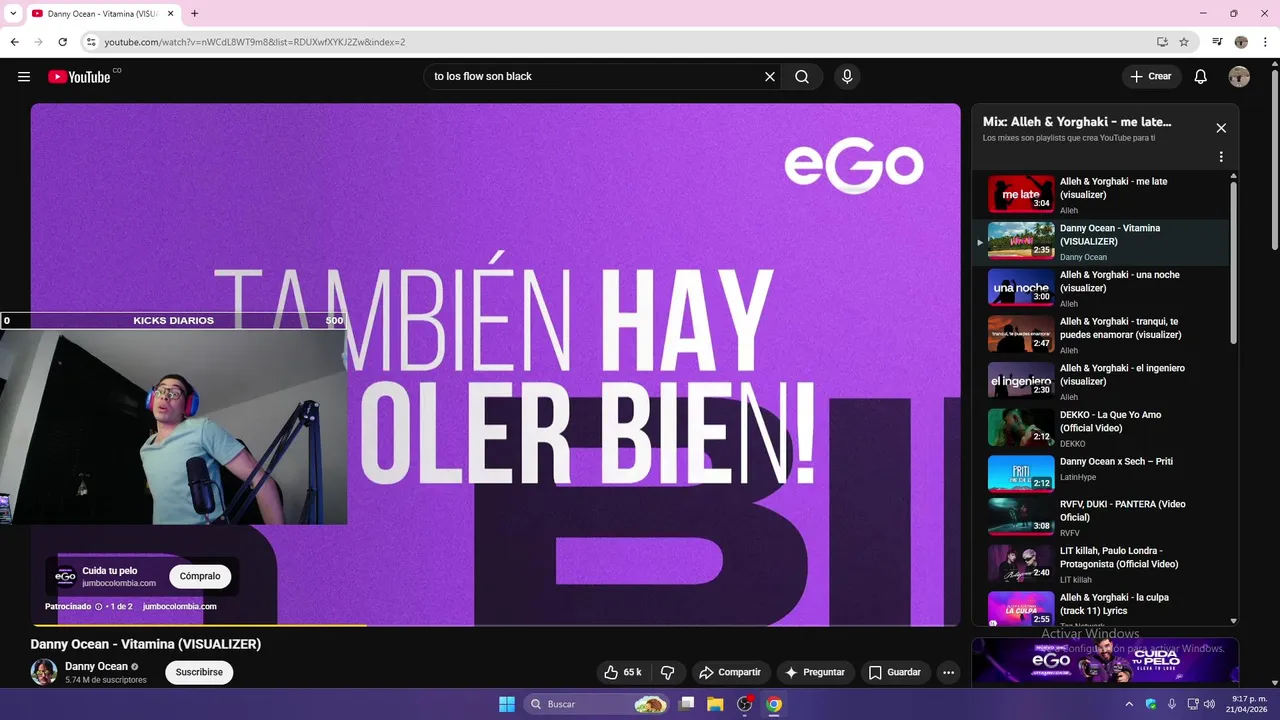Switch to Chrome in the taskbar
Viewport: 1280px width, 720px height.
tap(774, 704)
